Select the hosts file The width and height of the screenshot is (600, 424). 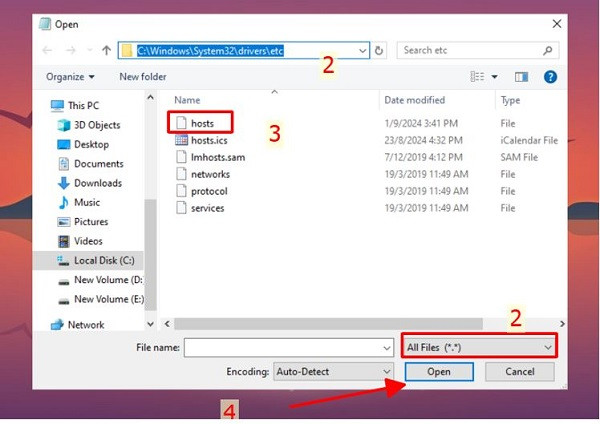(x=200, y=123)
